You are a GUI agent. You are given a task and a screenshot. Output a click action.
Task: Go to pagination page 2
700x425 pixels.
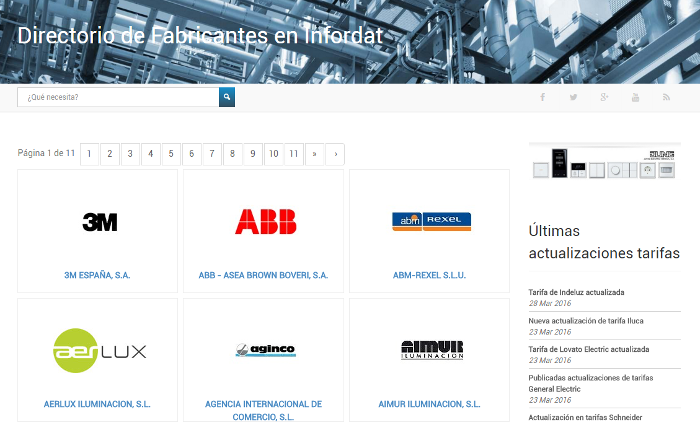click(x=110, y=154)
